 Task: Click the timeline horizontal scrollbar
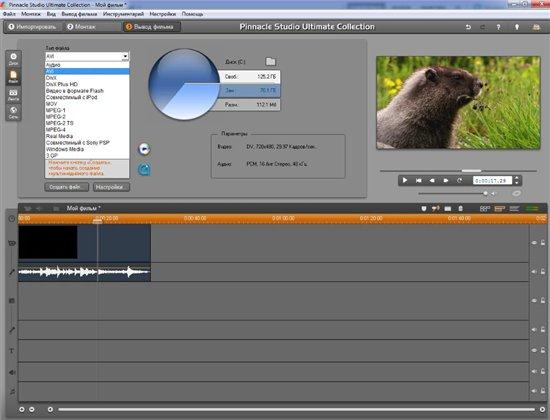click(x=296, y=409)
